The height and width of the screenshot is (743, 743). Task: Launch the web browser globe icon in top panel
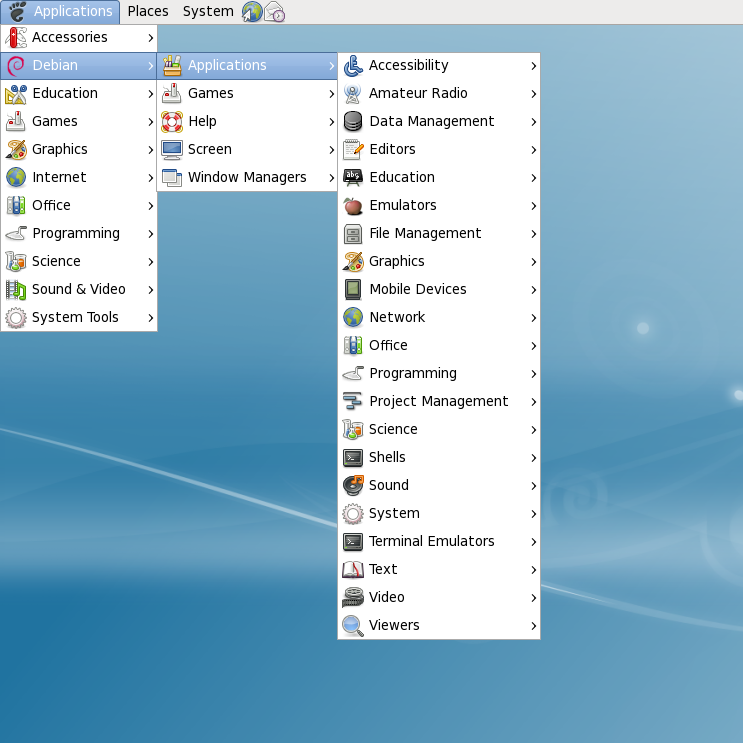click(x=252, y=11)
